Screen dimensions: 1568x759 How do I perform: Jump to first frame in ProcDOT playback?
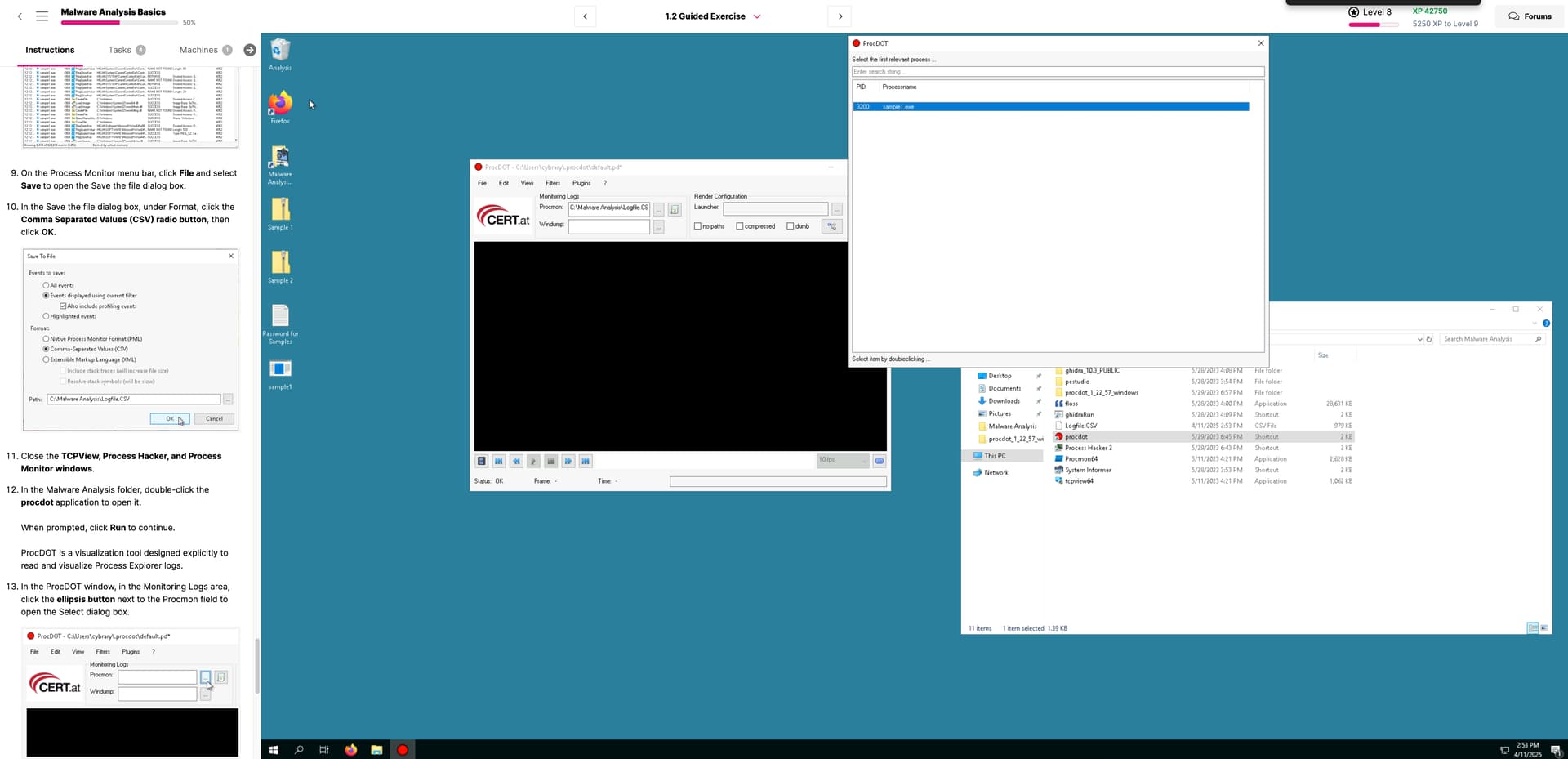pyautogui.click(x=499, y=461)
